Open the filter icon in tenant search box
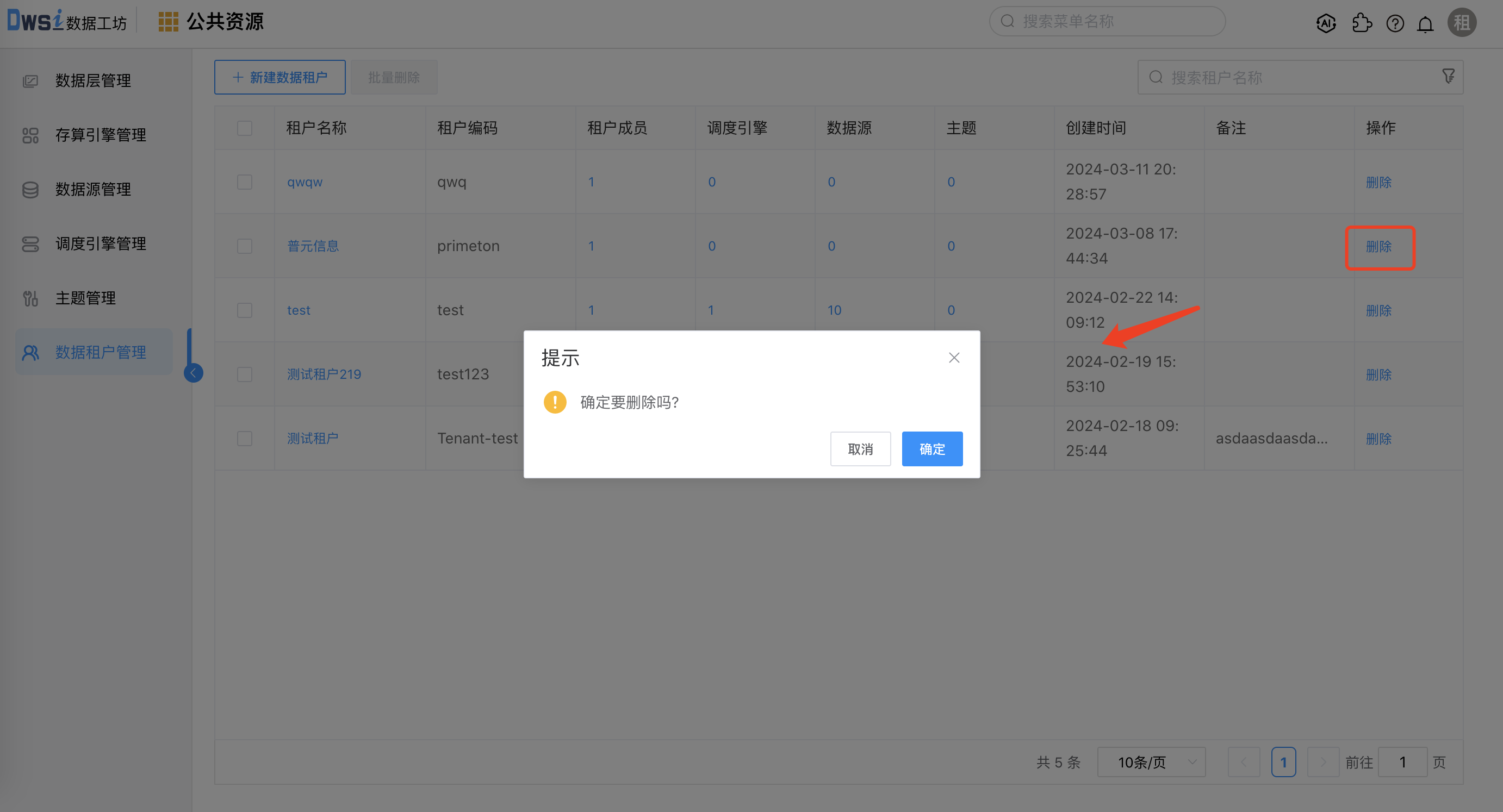The image size is (1503, 812). click(x=1449, y=76)
